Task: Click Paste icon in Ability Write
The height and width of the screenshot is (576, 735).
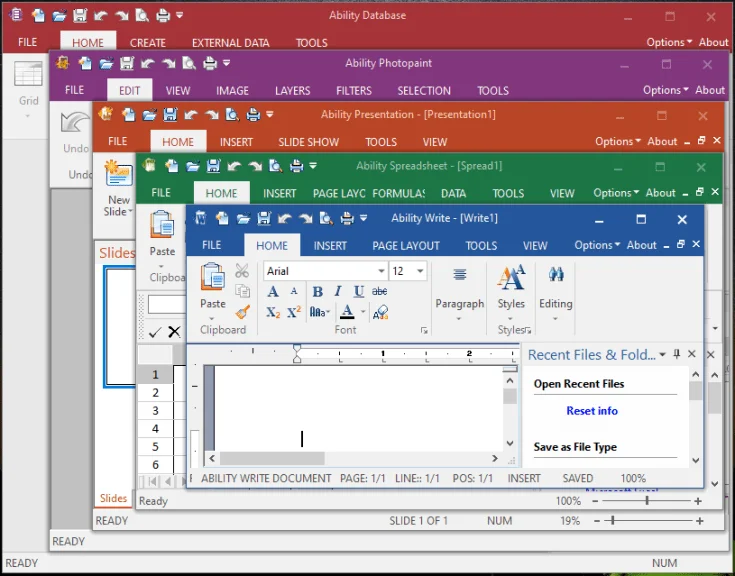Action: (x=213, y=277)
